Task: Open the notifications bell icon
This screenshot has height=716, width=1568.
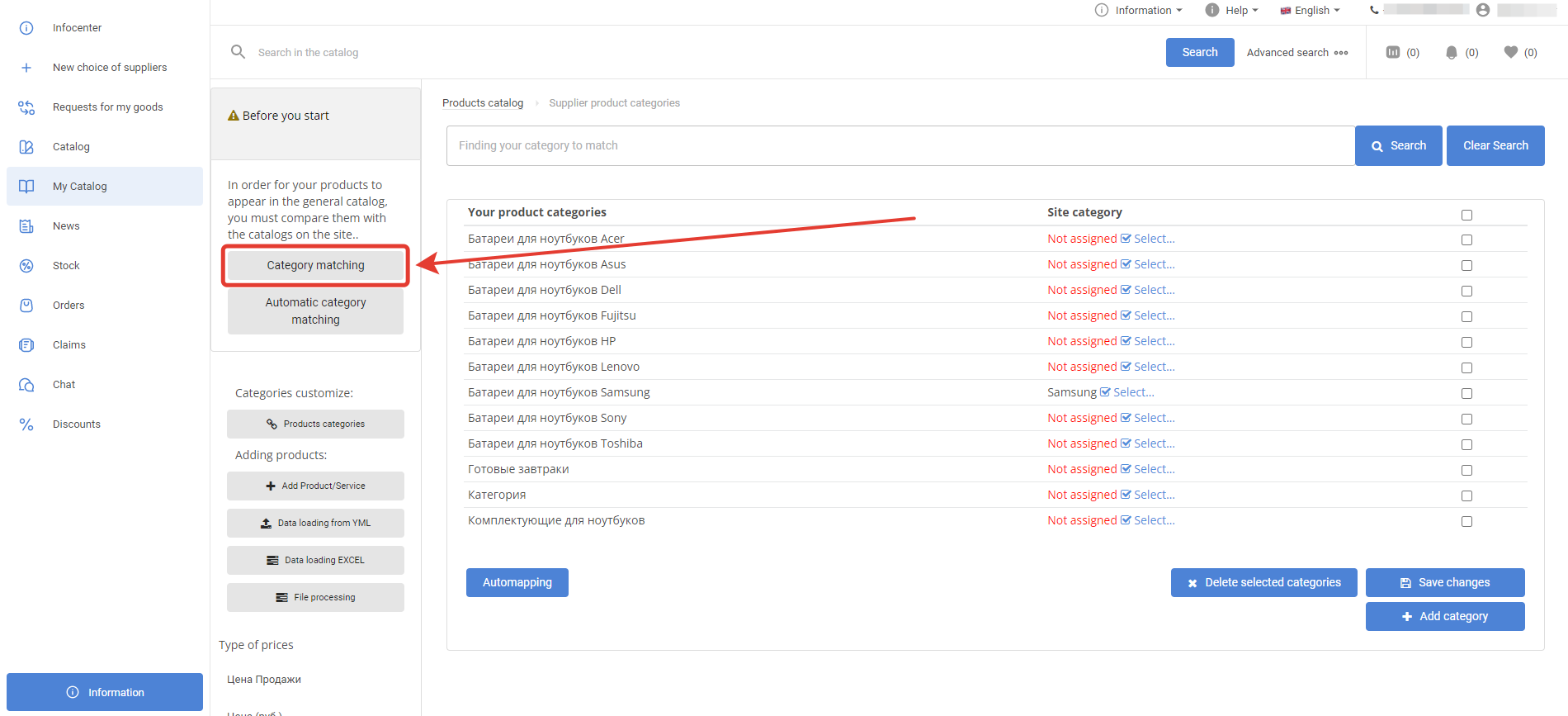Action: [x=1452, y=52]
